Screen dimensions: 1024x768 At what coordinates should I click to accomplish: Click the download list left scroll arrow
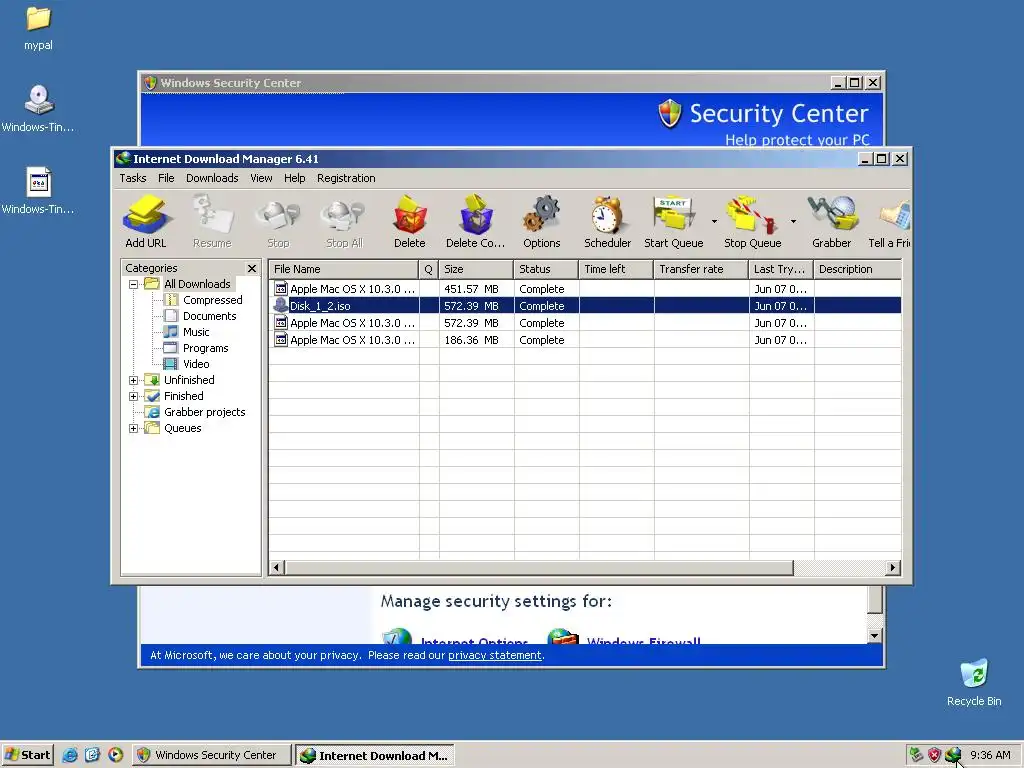click(277, 568)
